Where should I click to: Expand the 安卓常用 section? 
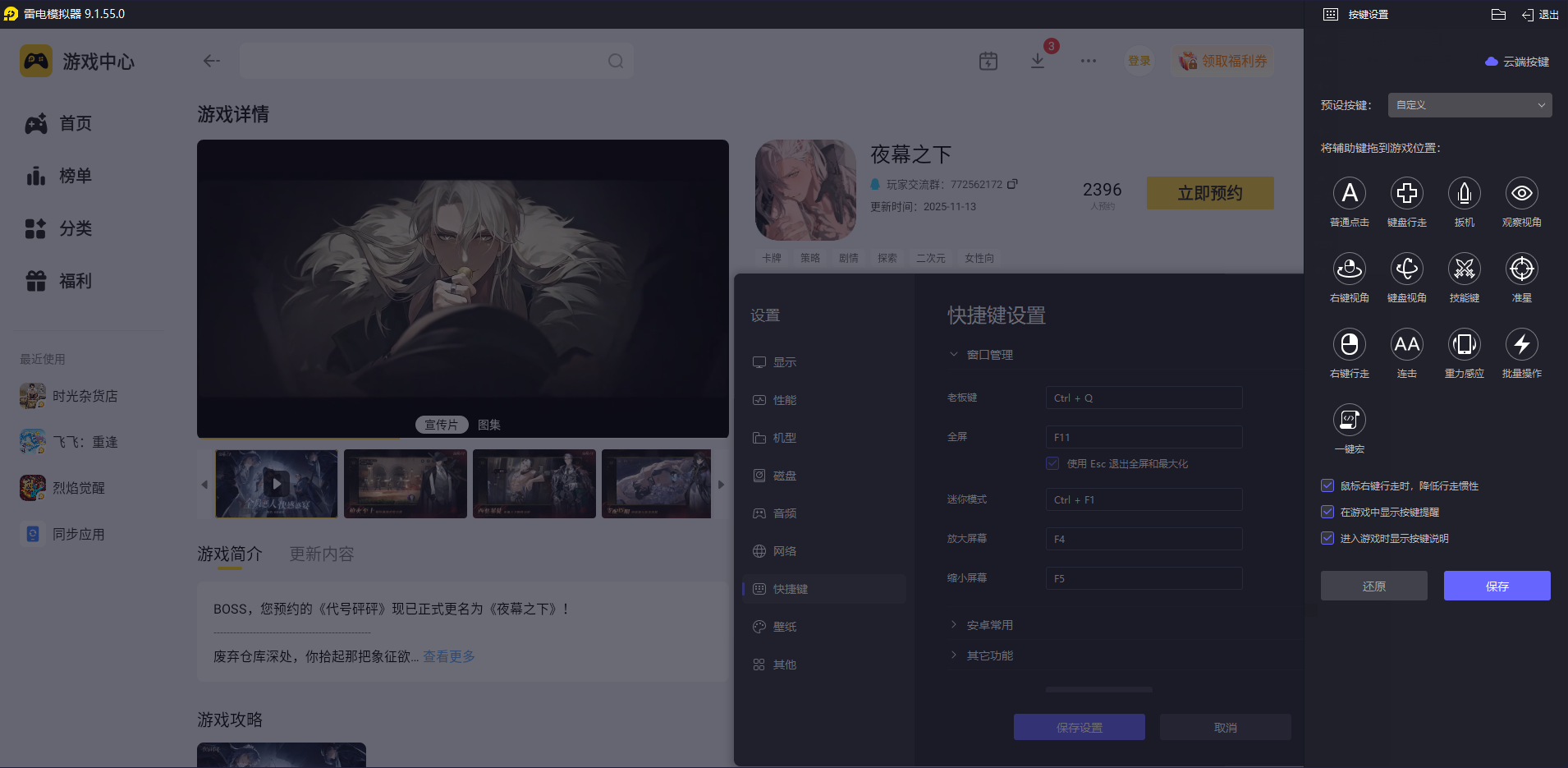click(988, 624)
